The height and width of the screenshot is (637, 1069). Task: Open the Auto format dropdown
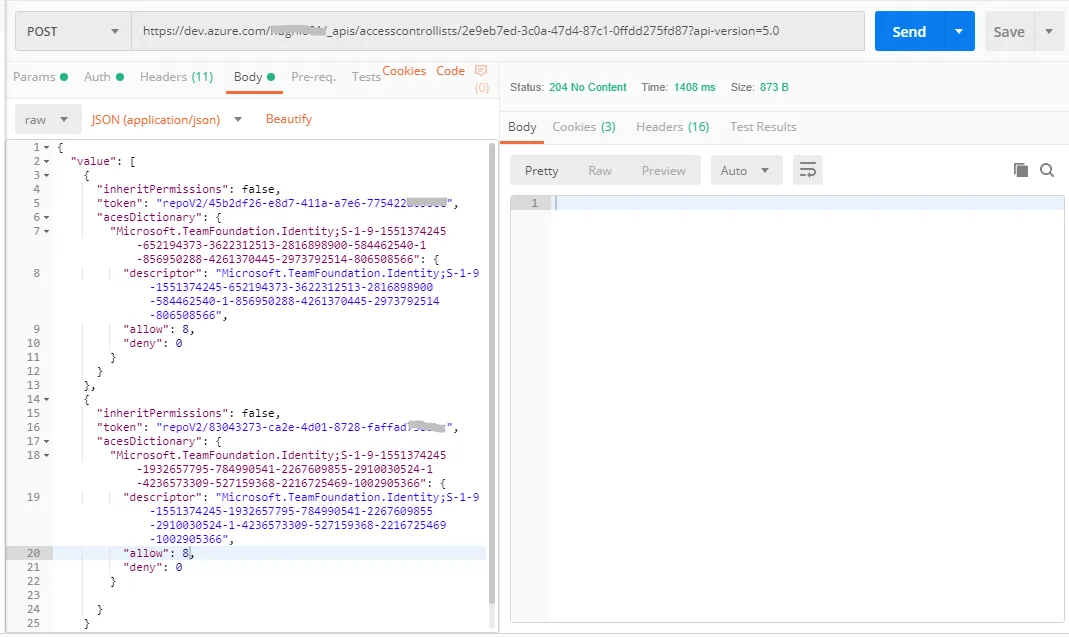[x=746, y=170]
